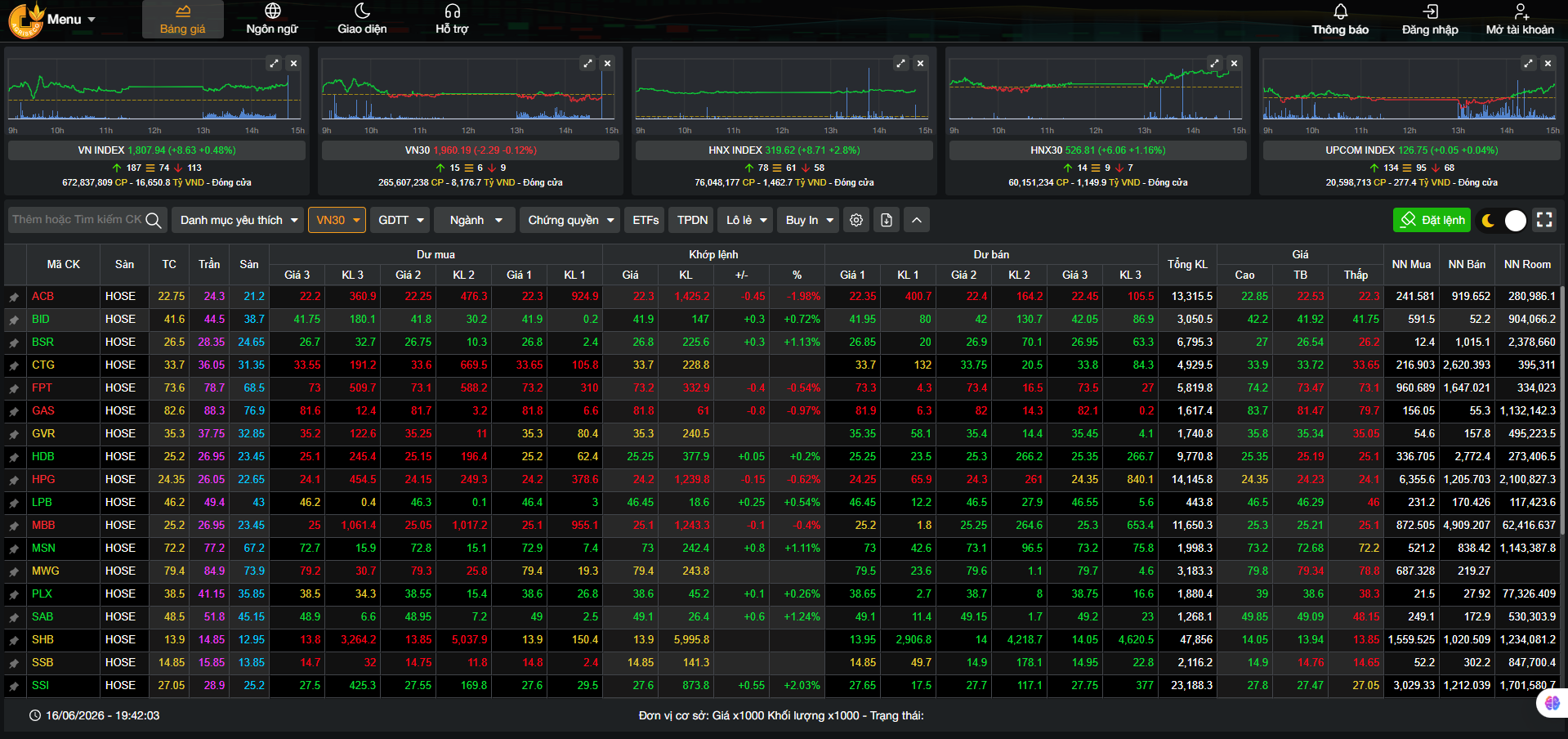Pin the BID row

[14, 320]
